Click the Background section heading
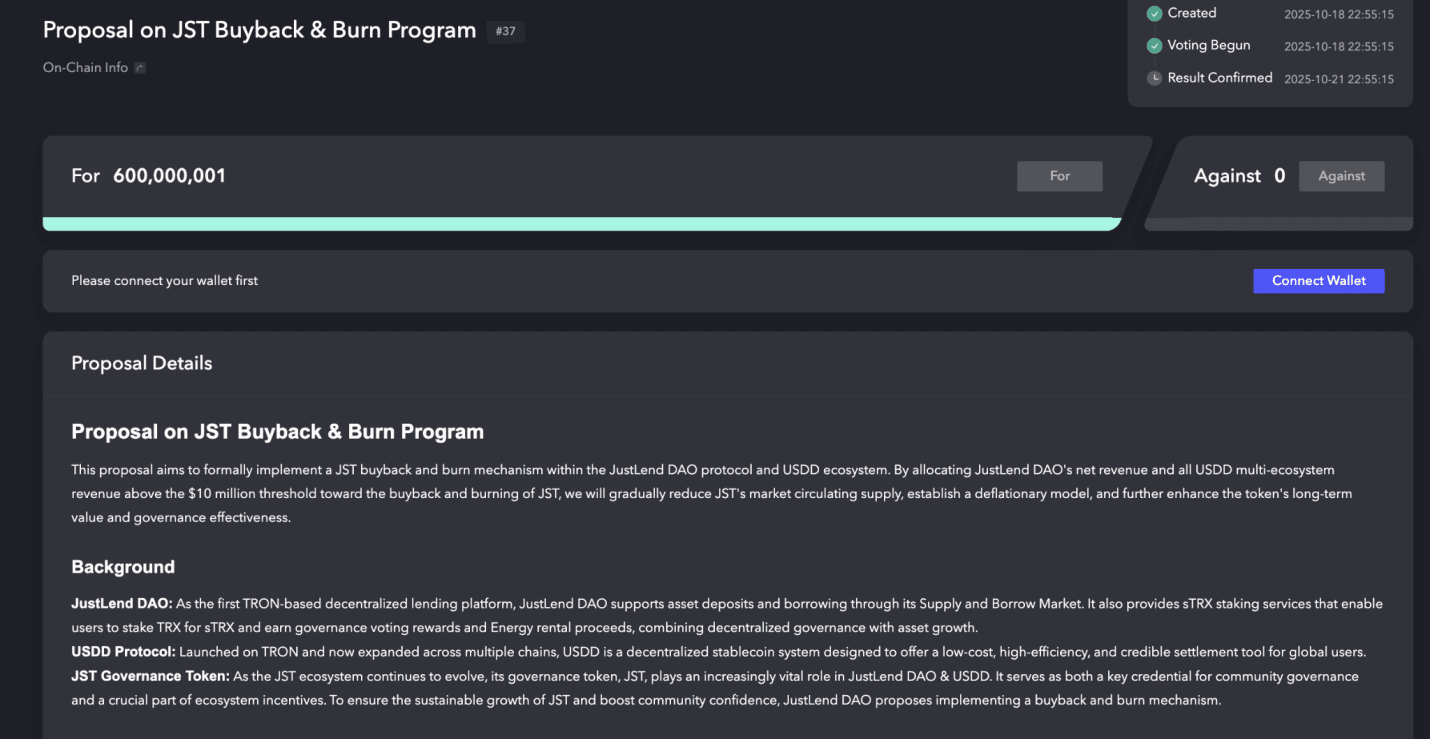This screenshot has height=739, width=1430. [123, 567]
